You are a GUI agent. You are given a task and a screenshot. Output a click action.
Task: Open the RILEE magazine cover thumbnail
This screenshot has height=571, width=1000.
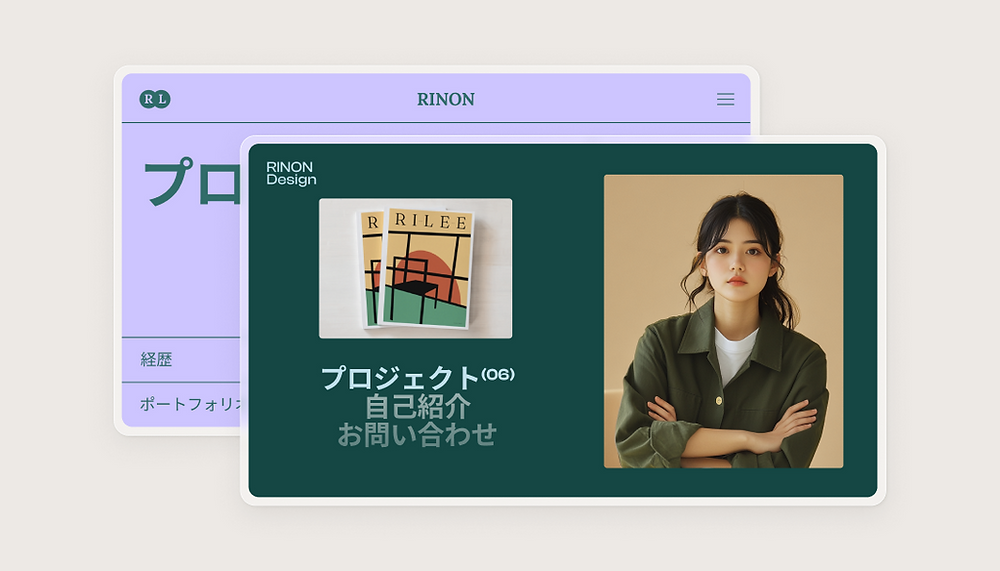(x=415, y=268)
